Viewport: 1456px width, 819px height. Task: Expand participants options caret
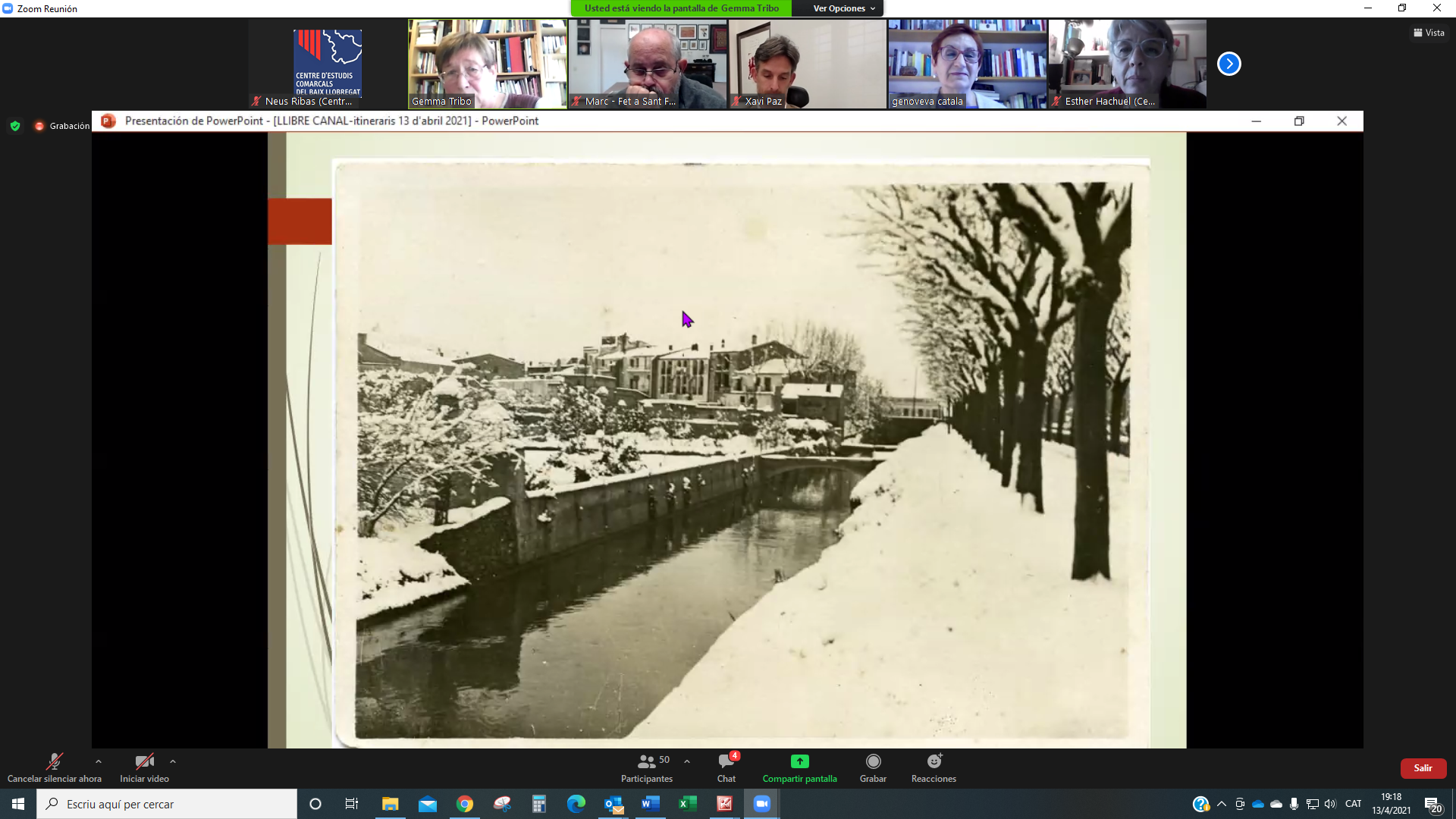click(x=687, y=761)
